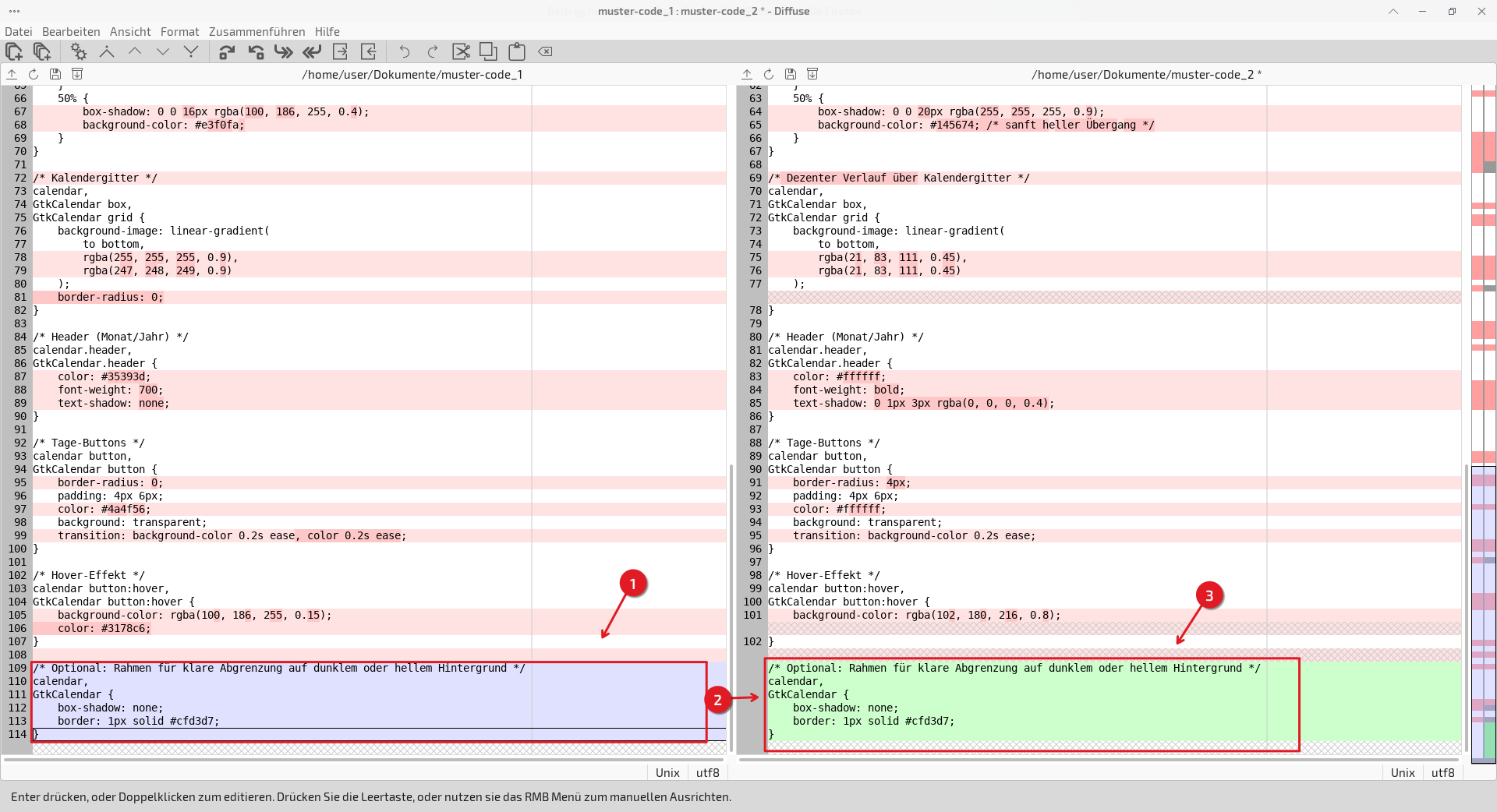Open the Format menu
Image resolution: width=1497 pixels, height=812 pixels.
(x=179, y=32)
